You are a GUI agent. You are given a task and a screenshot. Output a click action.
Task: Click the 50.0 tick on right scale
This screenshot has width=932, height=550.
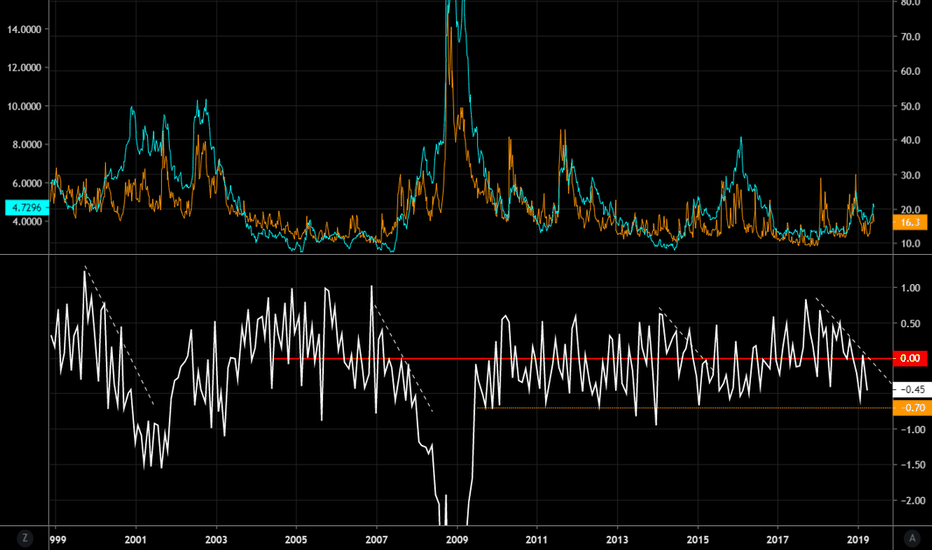tap(910, 106)
